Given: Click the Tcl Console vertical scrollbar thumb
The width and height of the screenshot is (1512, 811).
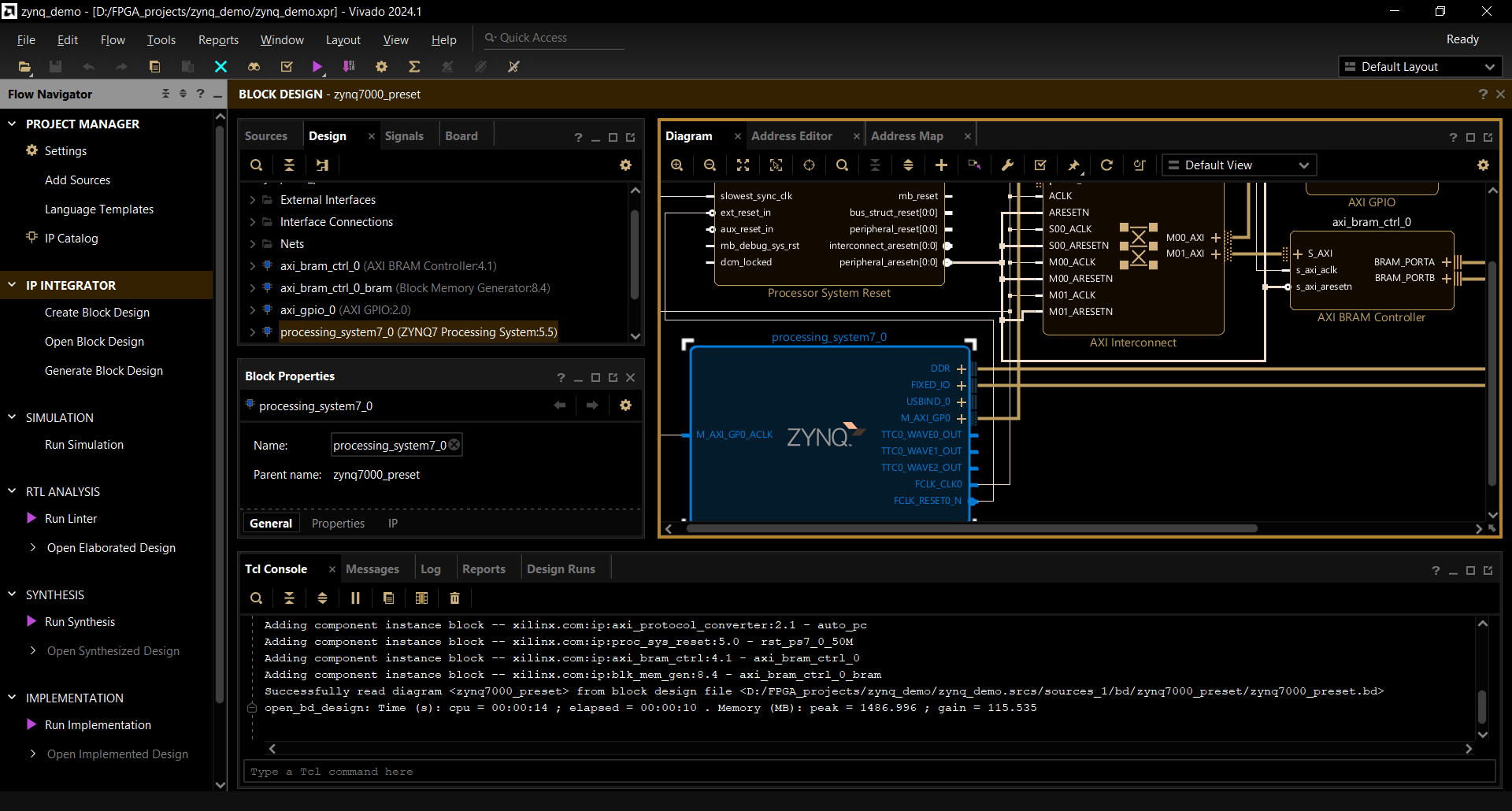Looking at the screenshot, I should 1482,706.
